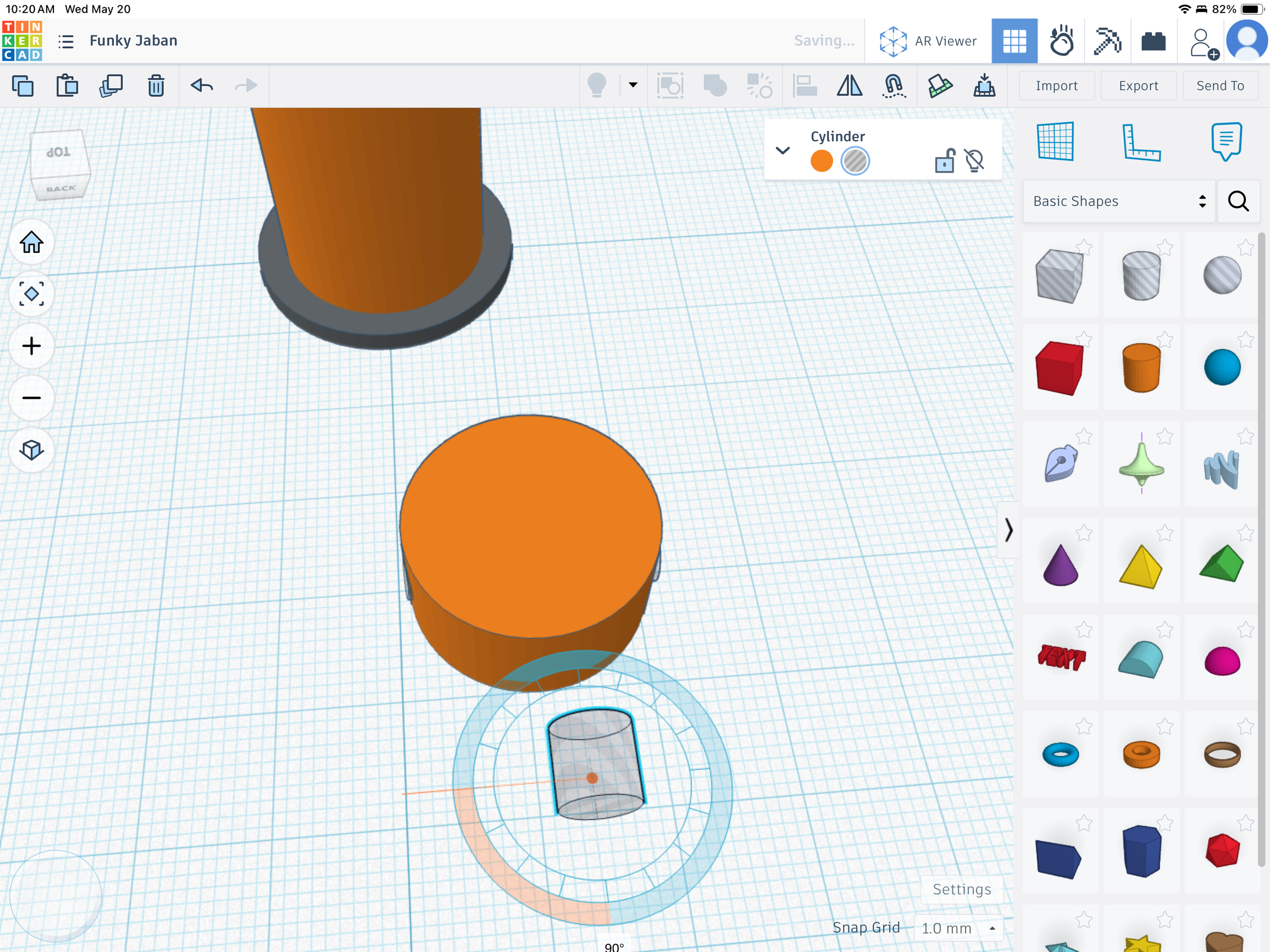This screenshot has width=1270, height=952.
Task: Zoom in with plus button
Action: point(32,346)
